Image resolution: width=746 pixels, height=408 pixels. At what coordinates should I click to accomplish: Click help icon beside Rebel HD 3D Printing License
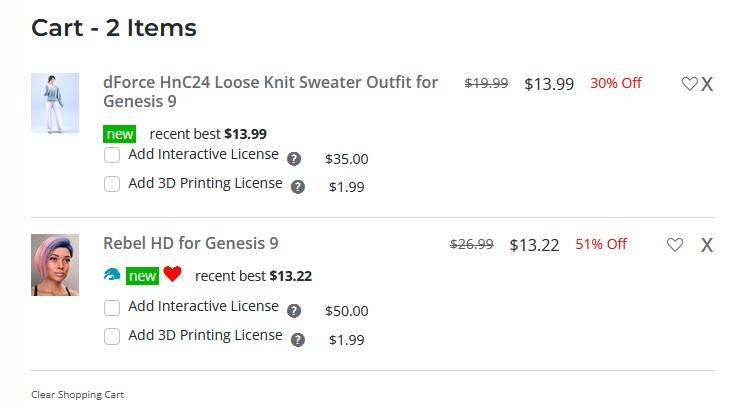(x=298, y=340)
